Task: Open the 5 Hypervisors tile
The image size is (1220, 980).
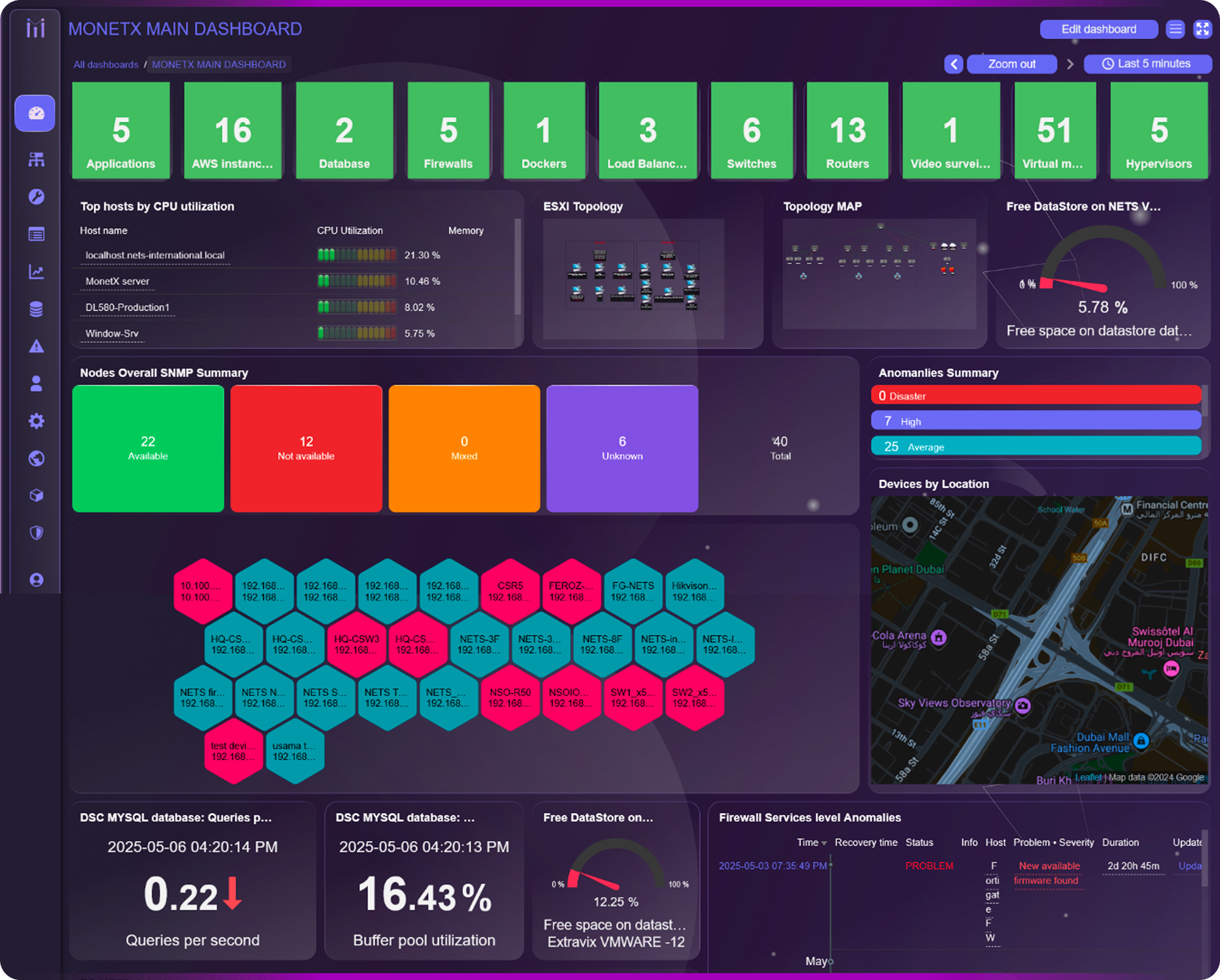Action: (1159, 130)
